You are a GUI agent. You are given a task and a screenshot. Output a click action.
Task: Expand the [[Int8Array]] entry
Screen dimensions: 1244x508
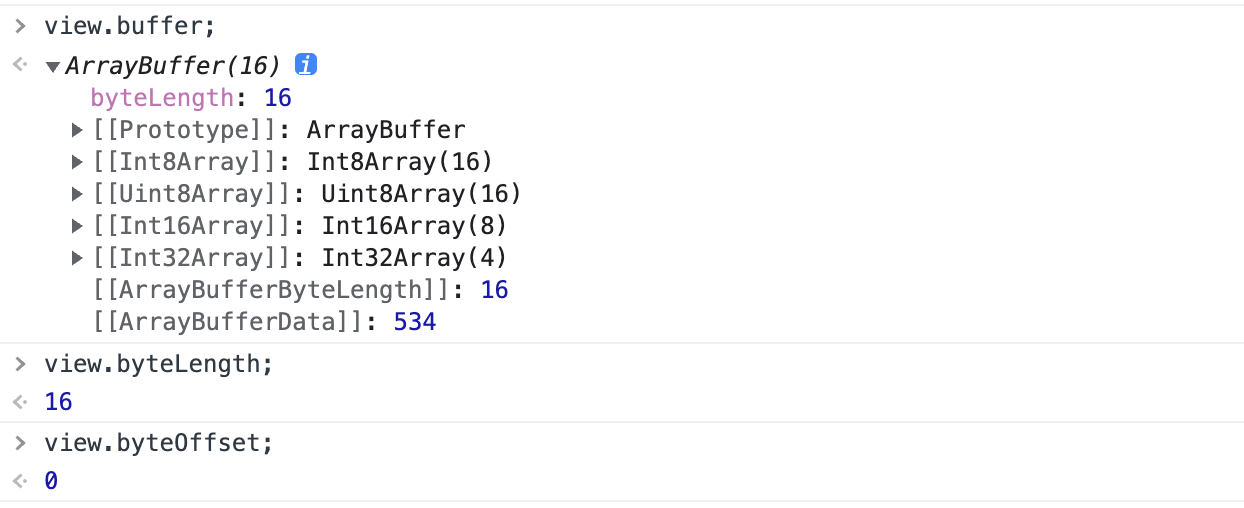pyautogui.click(x=77, y=162)
